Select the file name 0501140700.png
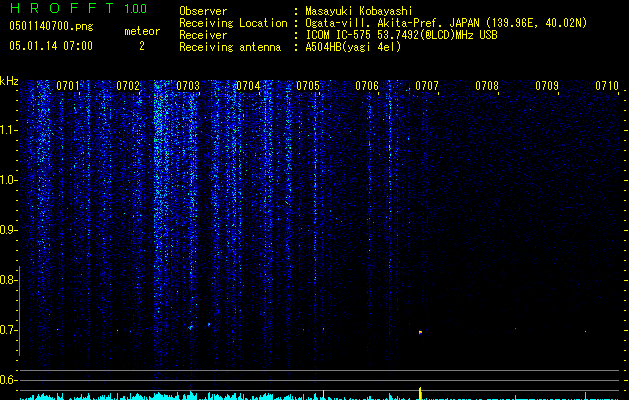The width and height of the screenshot is (629, 400). [51, 27]
